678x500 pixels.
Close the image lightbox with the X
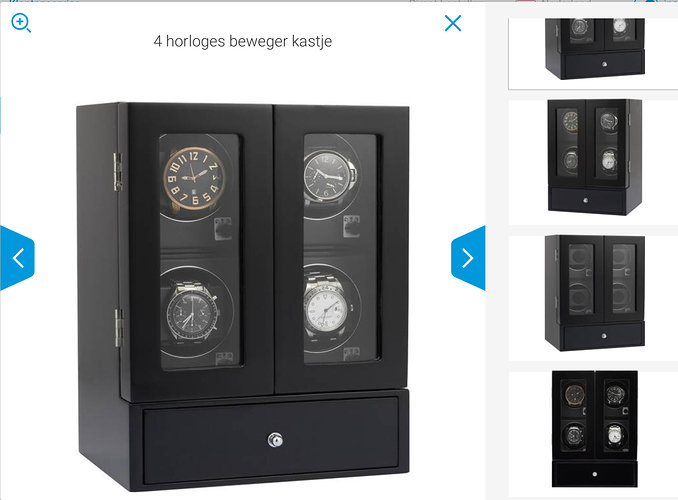(x=453, y=23)
